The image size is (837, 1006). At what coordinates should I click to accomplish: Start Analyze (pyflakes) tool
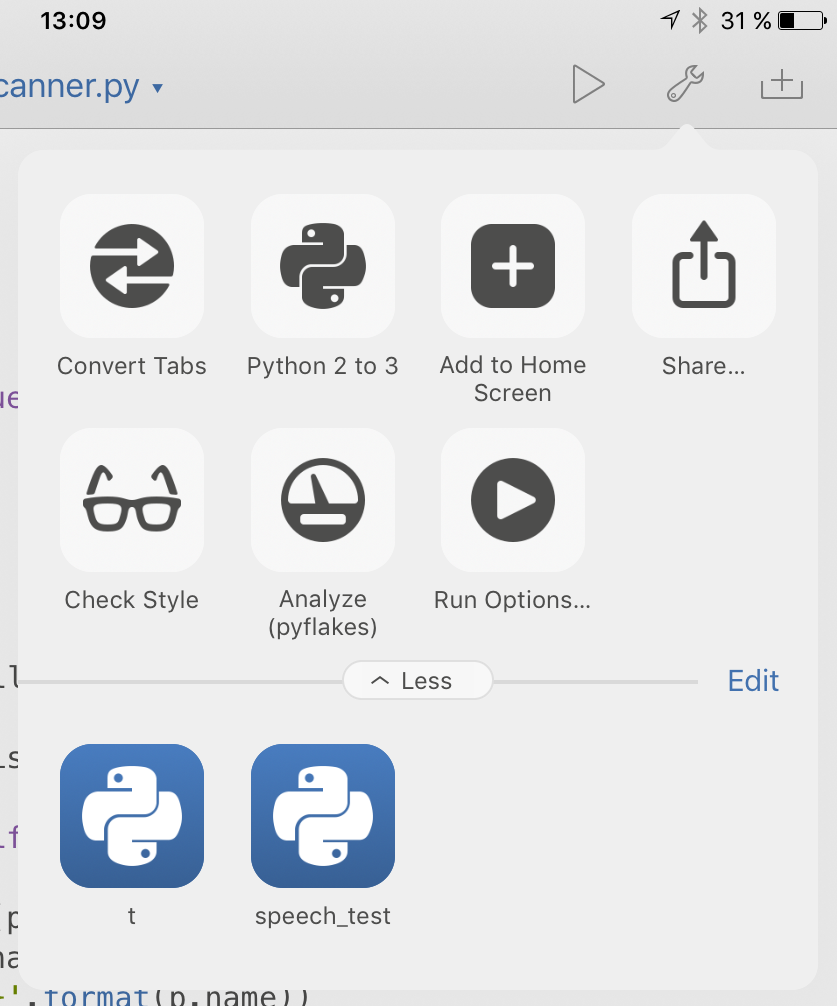pos(322,500)
